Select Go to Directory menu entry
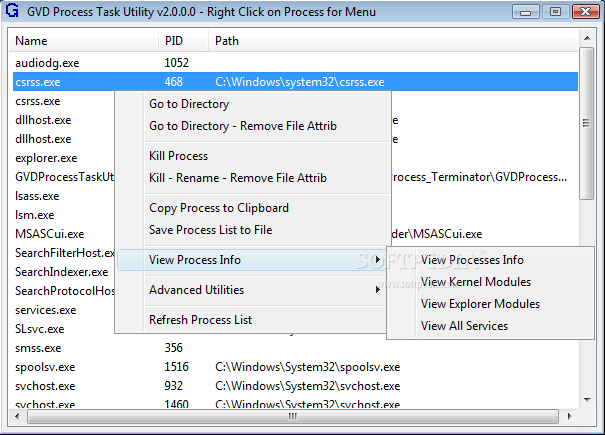The height and width of the screenshot is (435, 605). coord(189,104)
